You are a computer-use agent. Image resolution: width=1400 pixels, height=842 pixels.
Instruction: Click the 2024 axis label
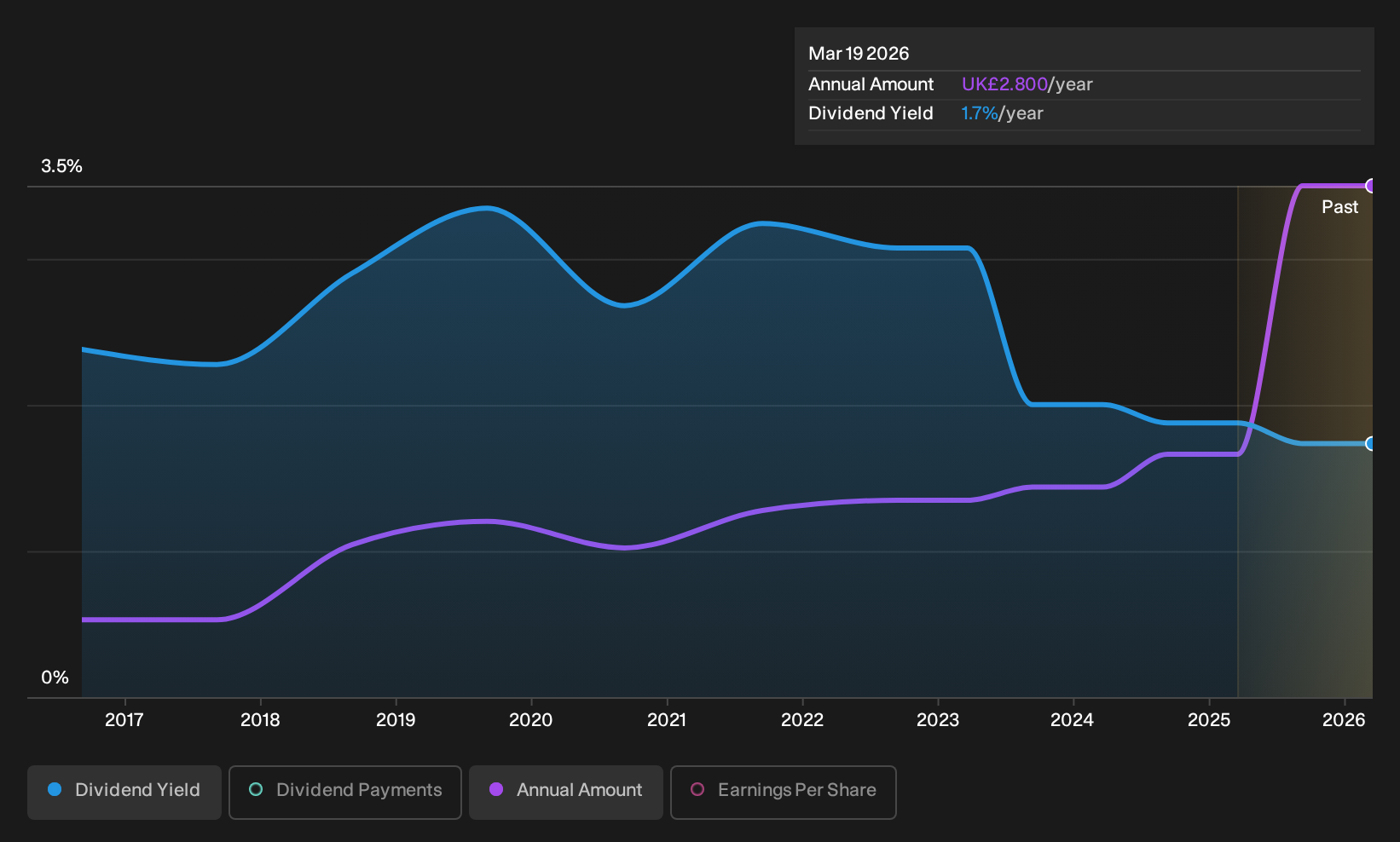(x=1073, y=720)
